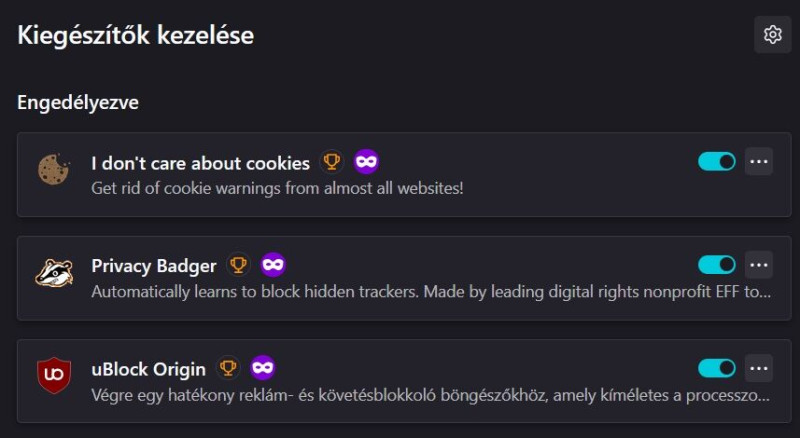The image size is (800, 438).
Task: Open the I don't care about cookies title
Action: pos(200,163)
